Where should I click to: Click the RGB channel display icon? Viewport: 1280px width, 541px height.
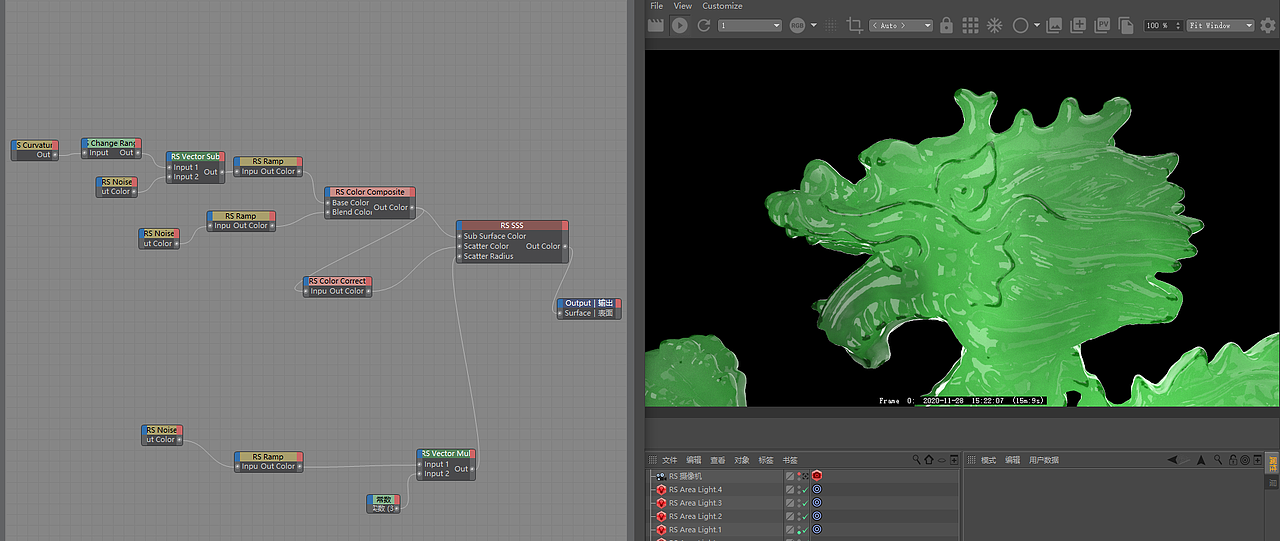pos(798,25)
